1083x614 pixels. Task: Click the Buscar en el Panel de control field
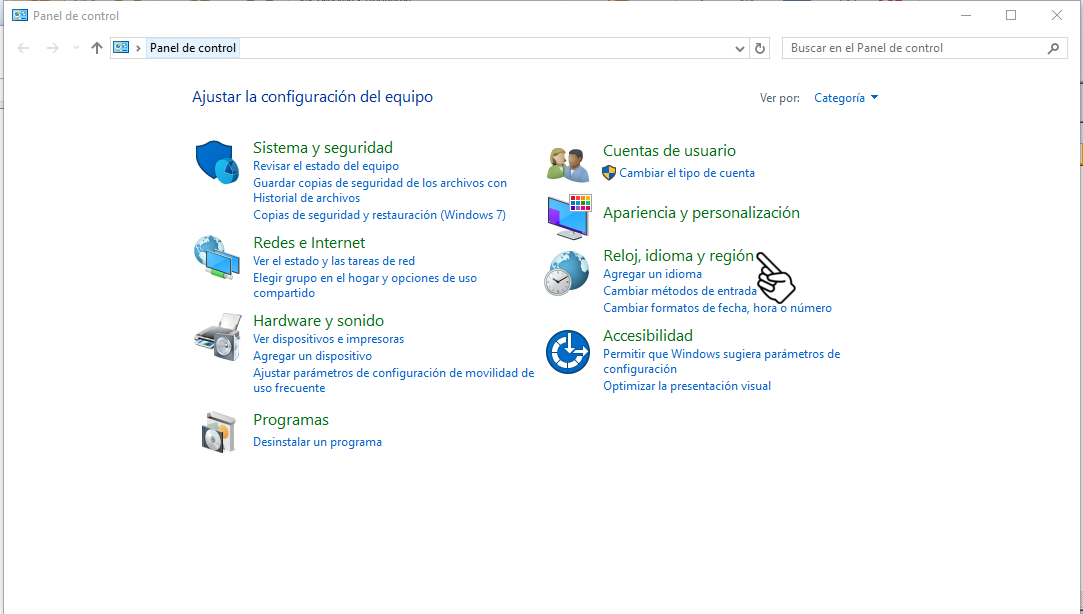click(915, 48)
